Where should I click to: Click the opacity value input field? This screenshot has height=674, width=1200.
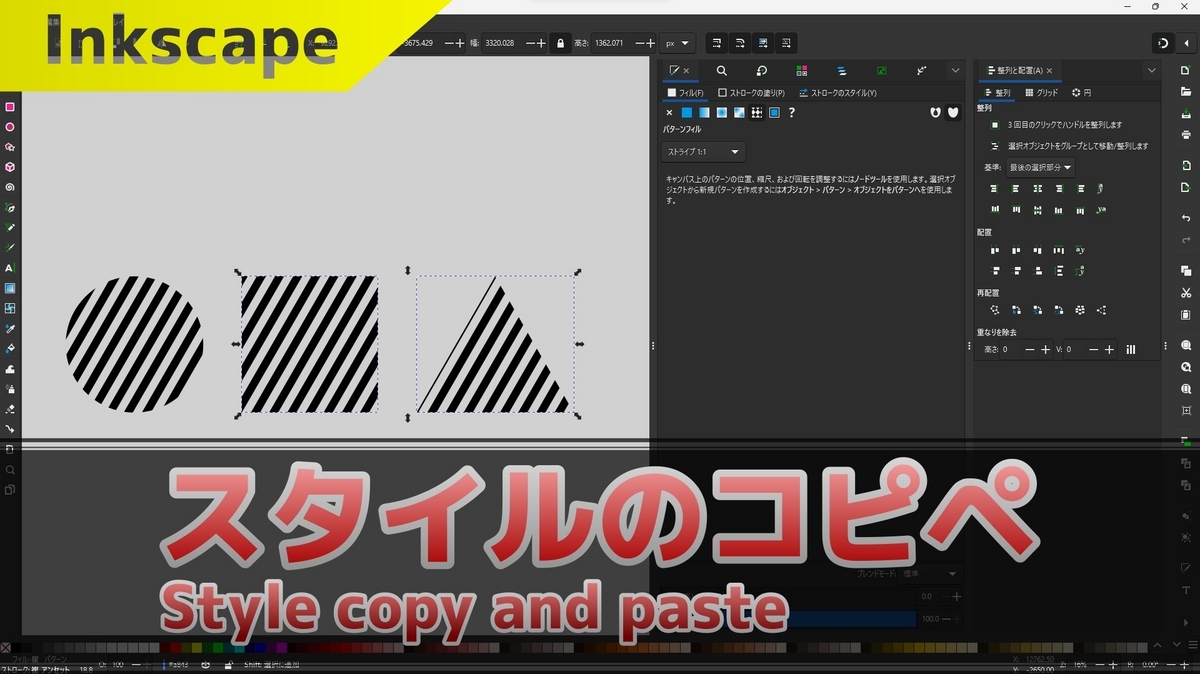930,616
